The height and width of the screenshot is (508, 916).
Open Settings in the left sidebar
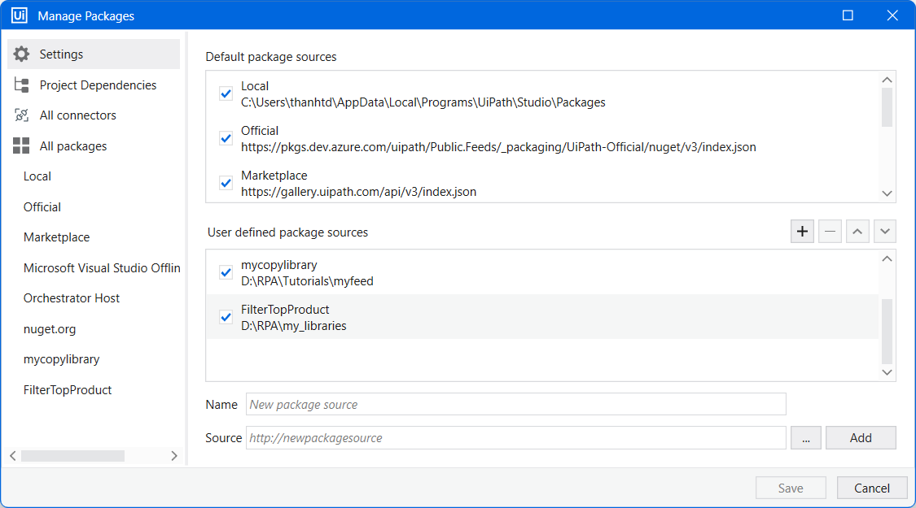pos(93,54)
